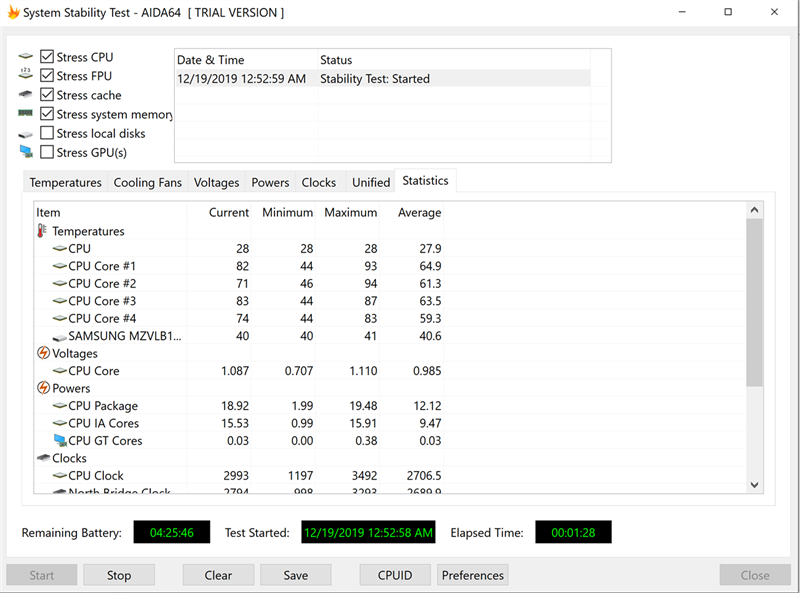This screenshot has height=593, width=800.
Task: Click the CPU GT Cores monitor icon
Action: pyautogui.click(x=59, y=441)
